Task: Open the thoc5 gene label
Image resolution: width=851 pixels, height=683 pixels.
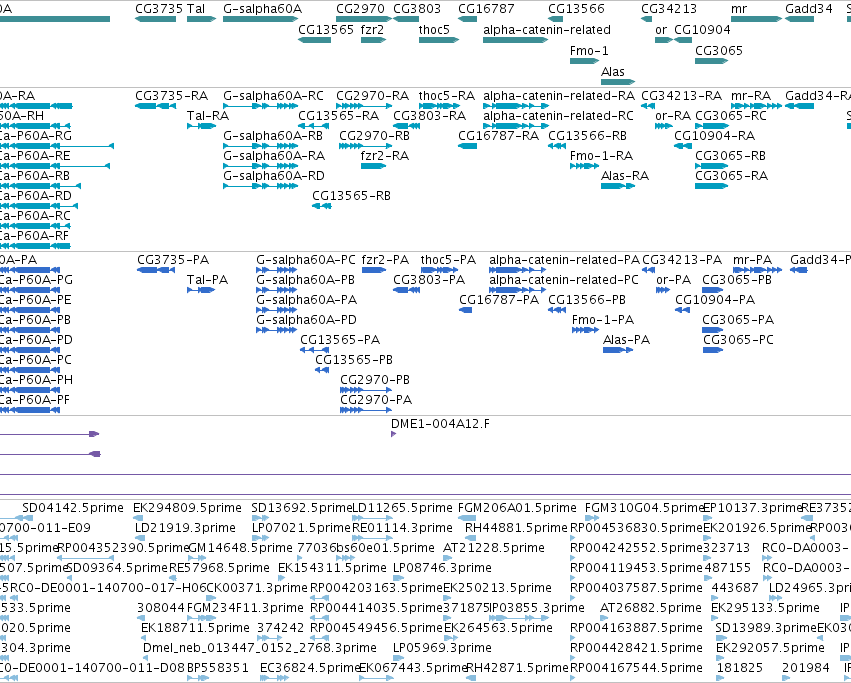Action: tap(434, 29)
